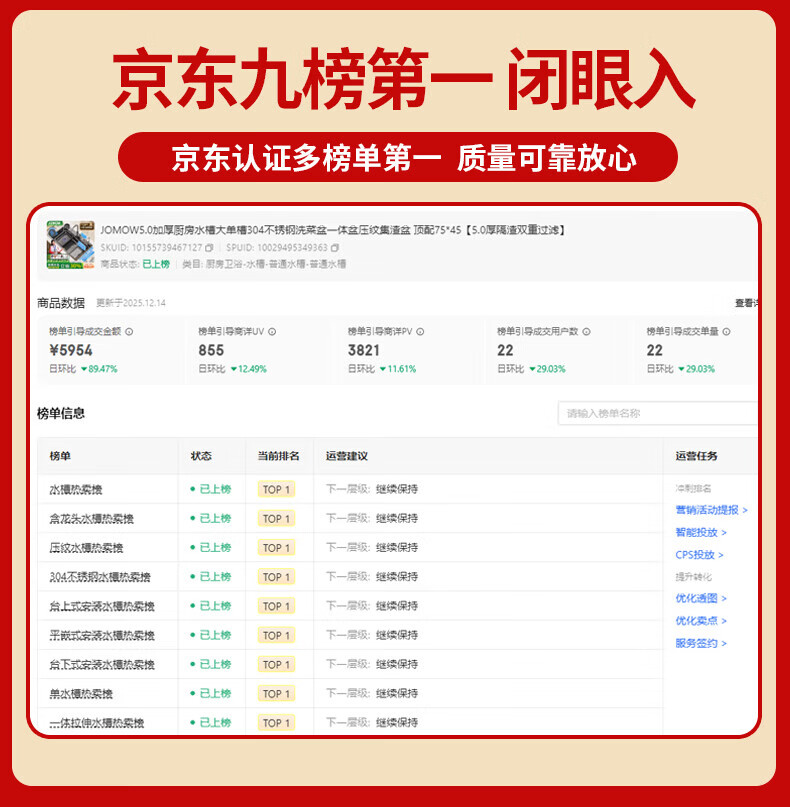790x807 pixels.
Task: Open info tooltip icon for 榜单引导成交金额
Action: tap(129, 332)
